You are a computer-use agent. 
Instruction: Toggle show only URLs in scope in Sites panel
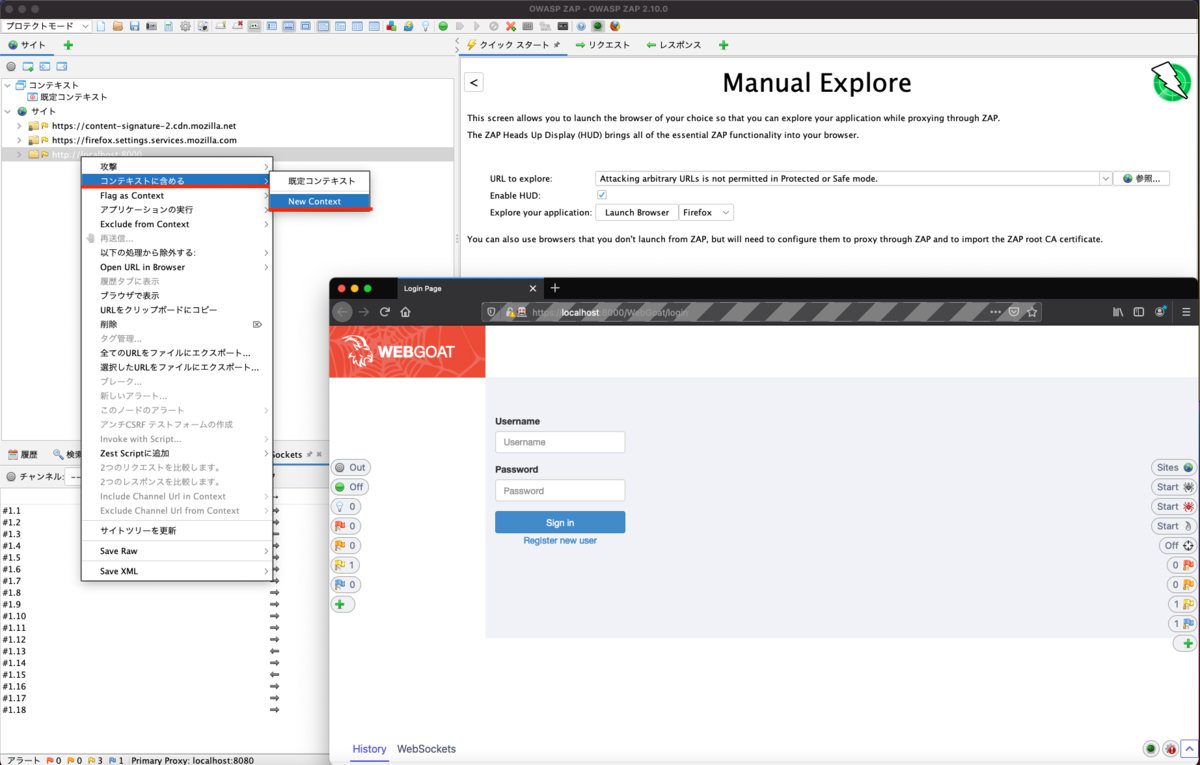click(x=11, y=66)
